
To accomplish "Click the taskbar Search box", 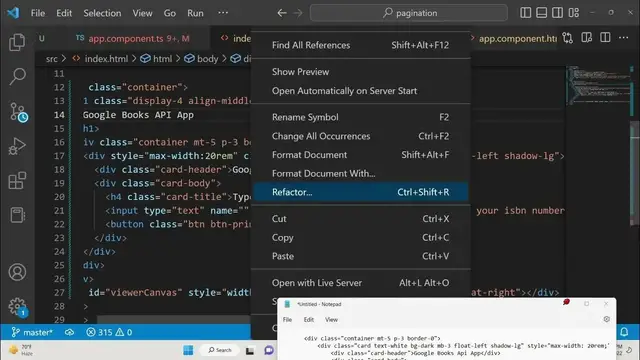I will (x=220, y=350).
